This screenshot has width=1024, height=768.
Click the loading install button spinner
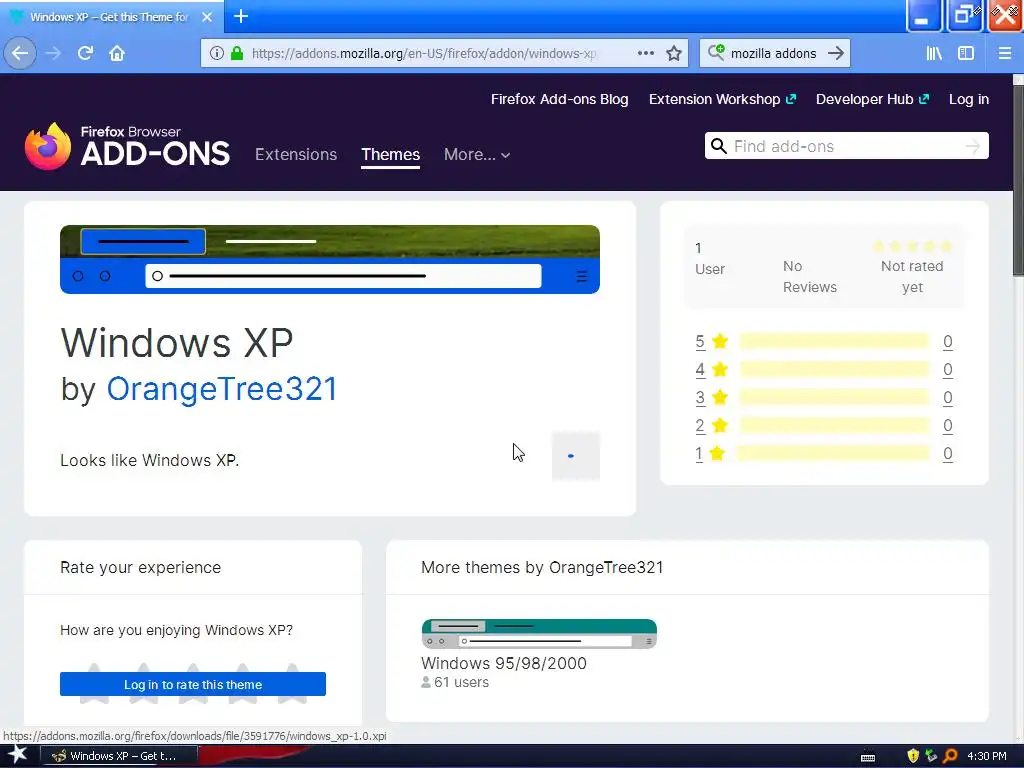[x=575, y=456]
